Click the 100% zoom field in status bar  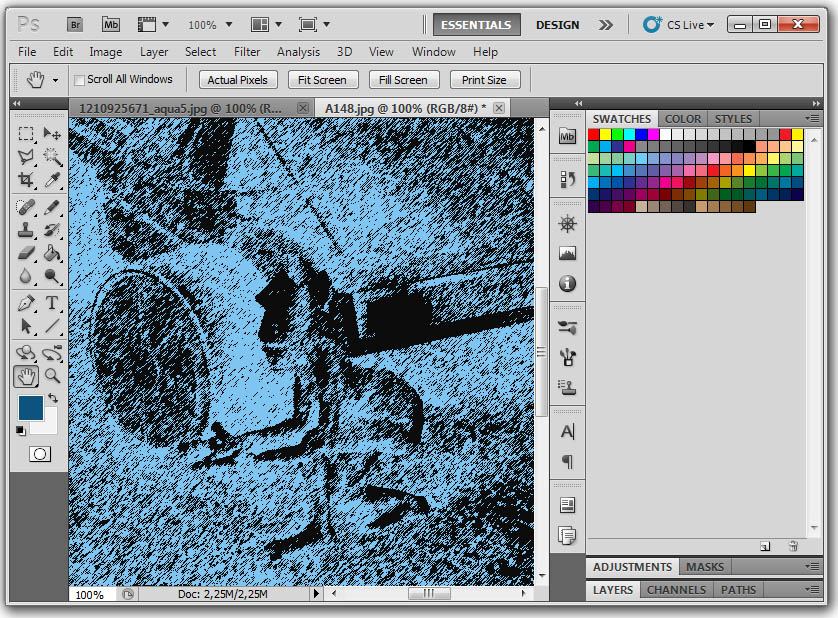pyautogui.click(x=90, y=594)
